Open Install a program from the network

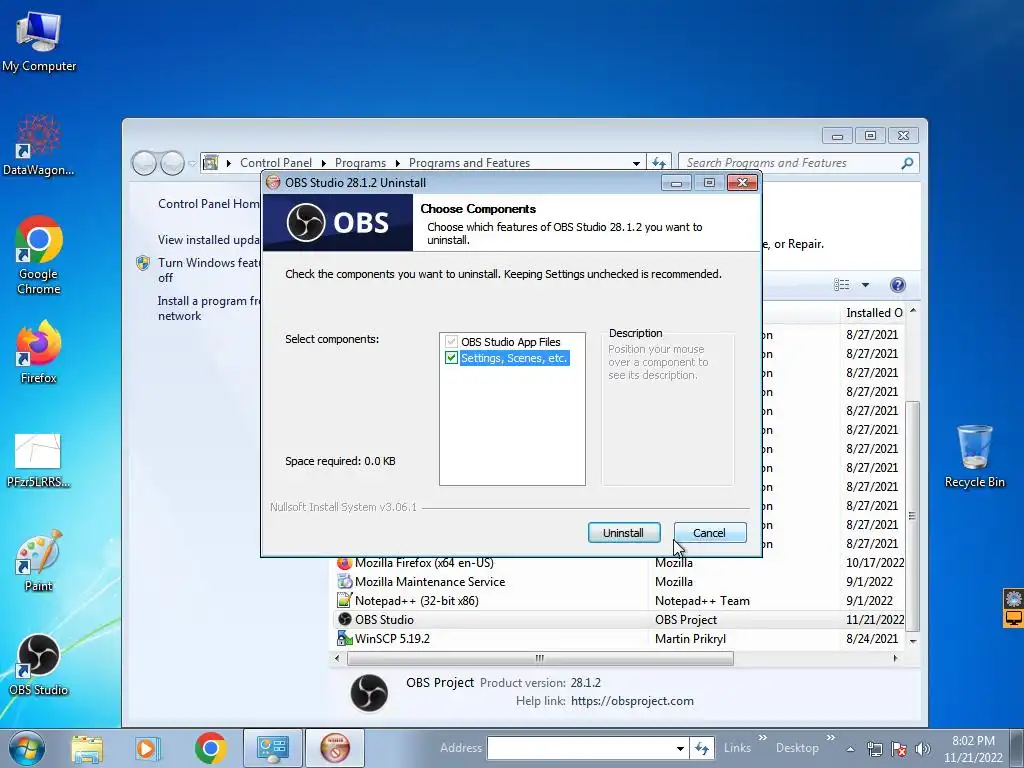click(209, 308)
